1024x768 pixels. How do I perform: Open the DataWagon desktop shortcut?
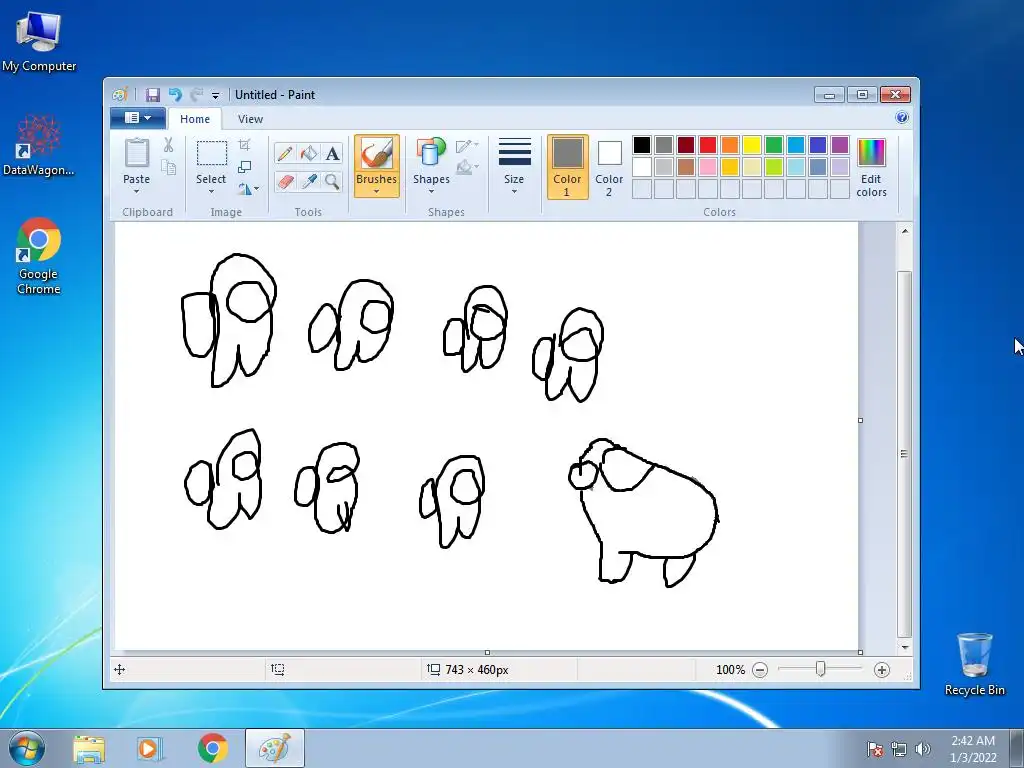coord(39,146)
